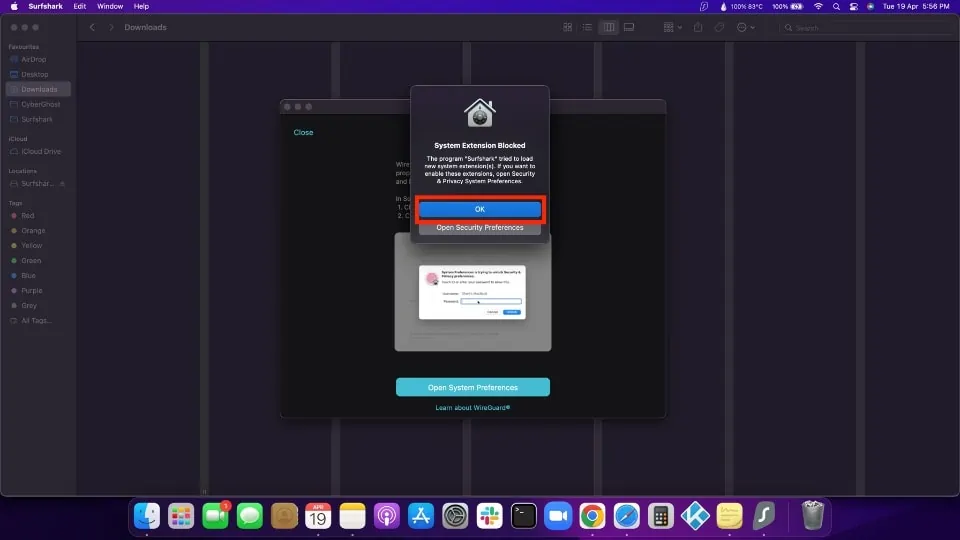Viewport: 960px width, 540px height.
Task: Switch Finder to gallery view
Action: tap(629, 28)
